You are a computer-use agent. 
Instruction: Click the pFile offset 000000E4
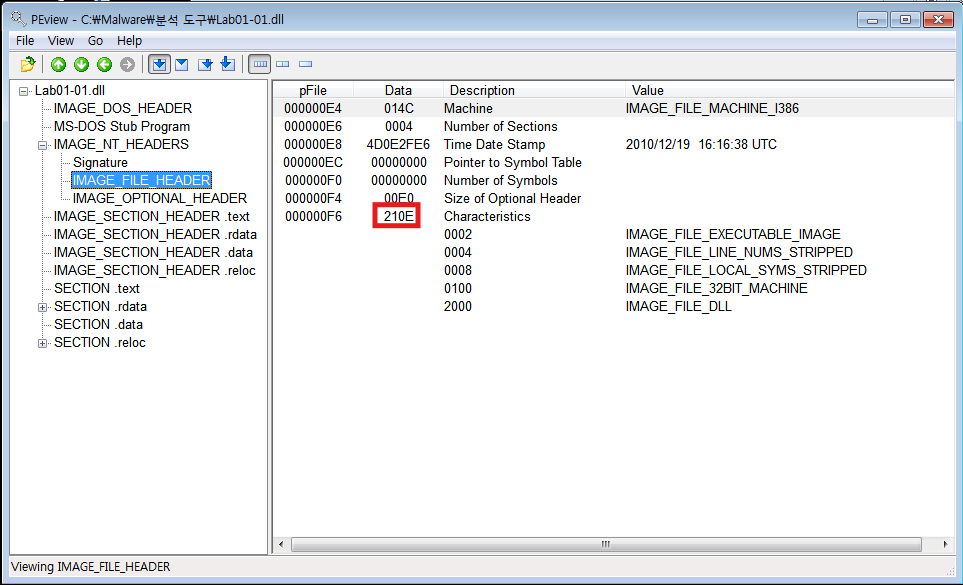[x=313, y=109]
